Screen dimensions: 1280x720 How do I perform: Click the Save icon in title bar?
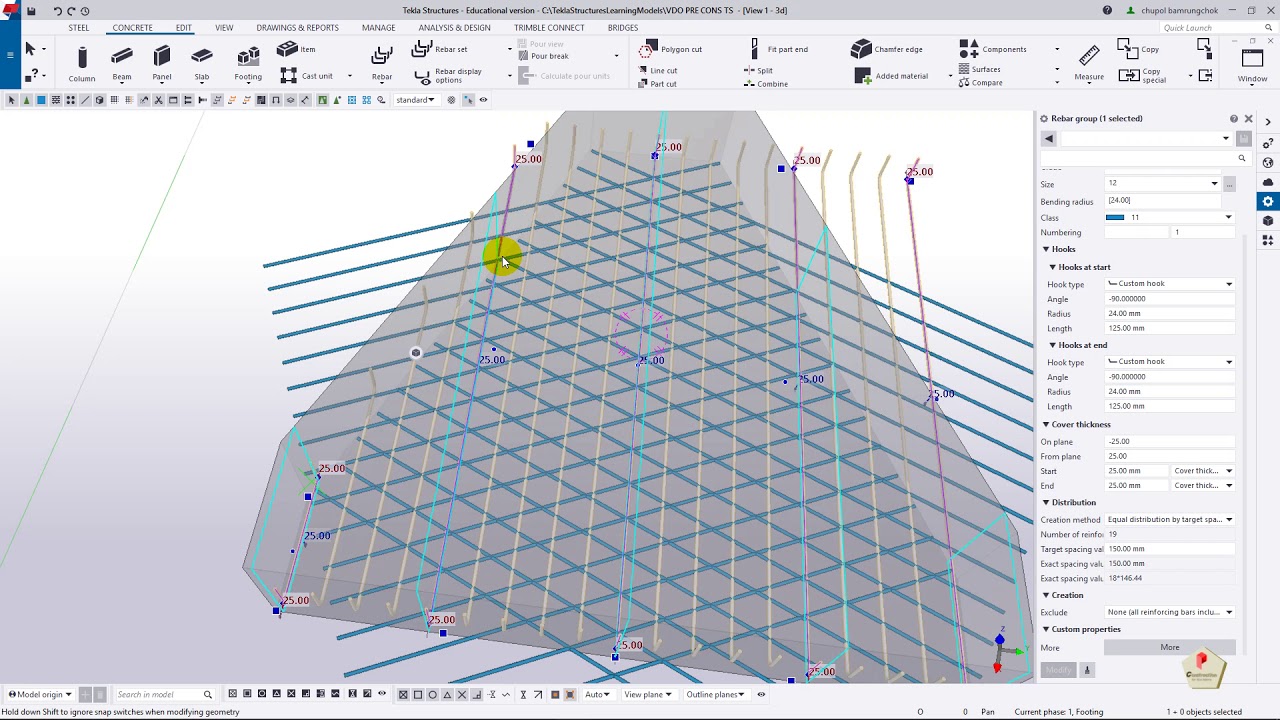coord(32,11)
